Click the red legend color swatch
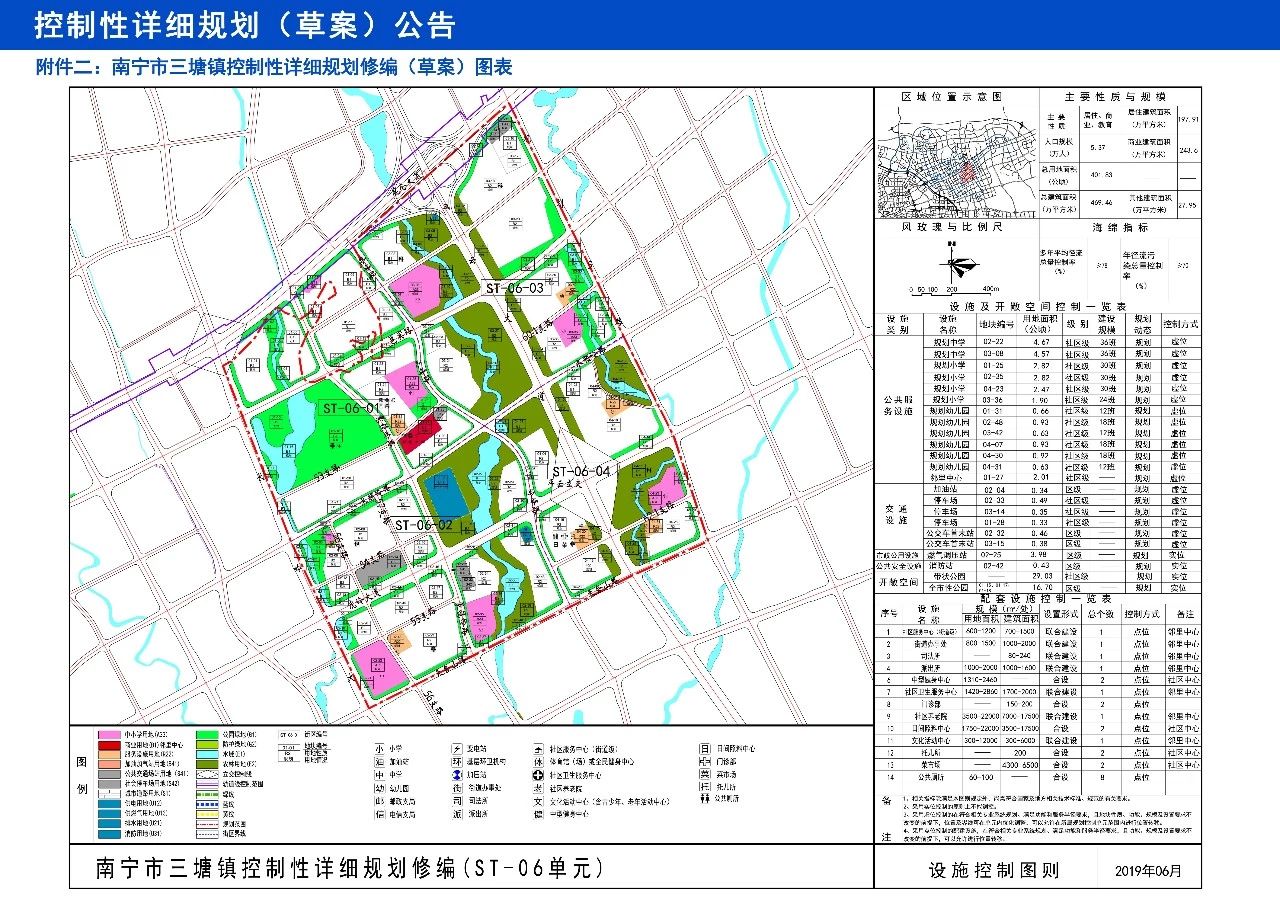Viewport: 1280px width, 905px height. coord(109,745)
